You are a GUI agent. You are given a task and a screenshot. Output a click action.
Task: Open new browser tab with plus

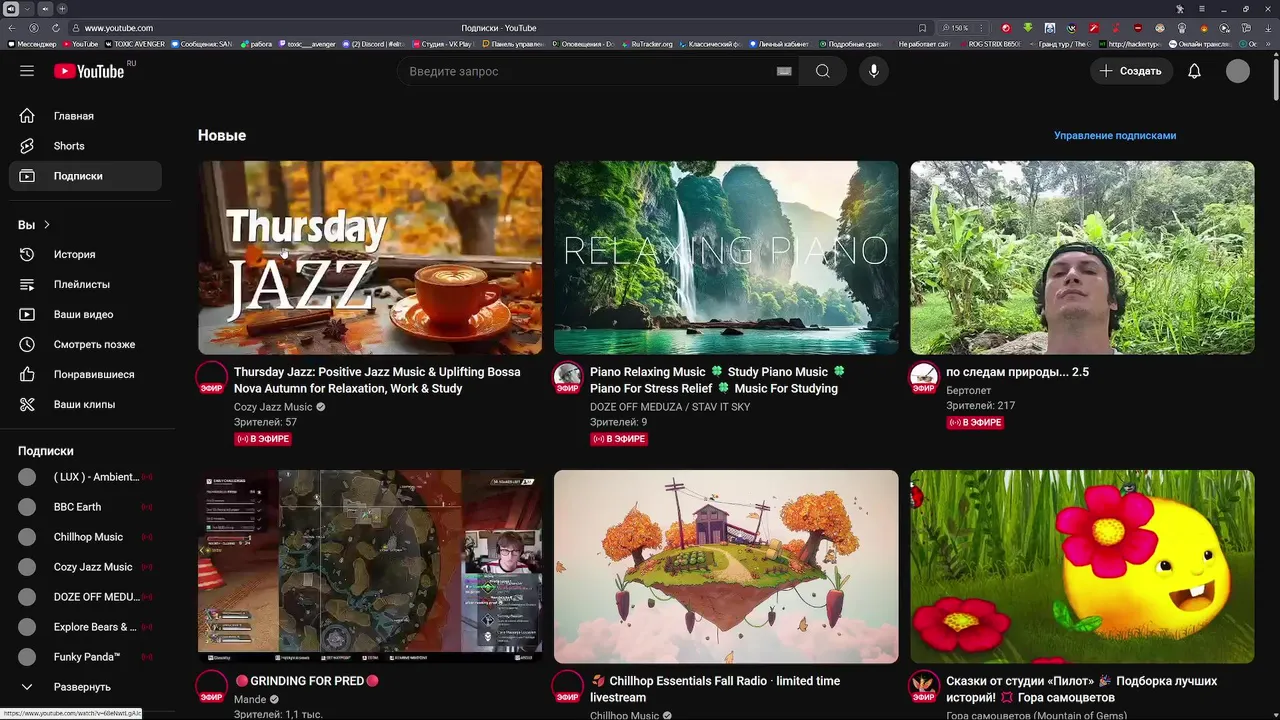click(62, 9)
